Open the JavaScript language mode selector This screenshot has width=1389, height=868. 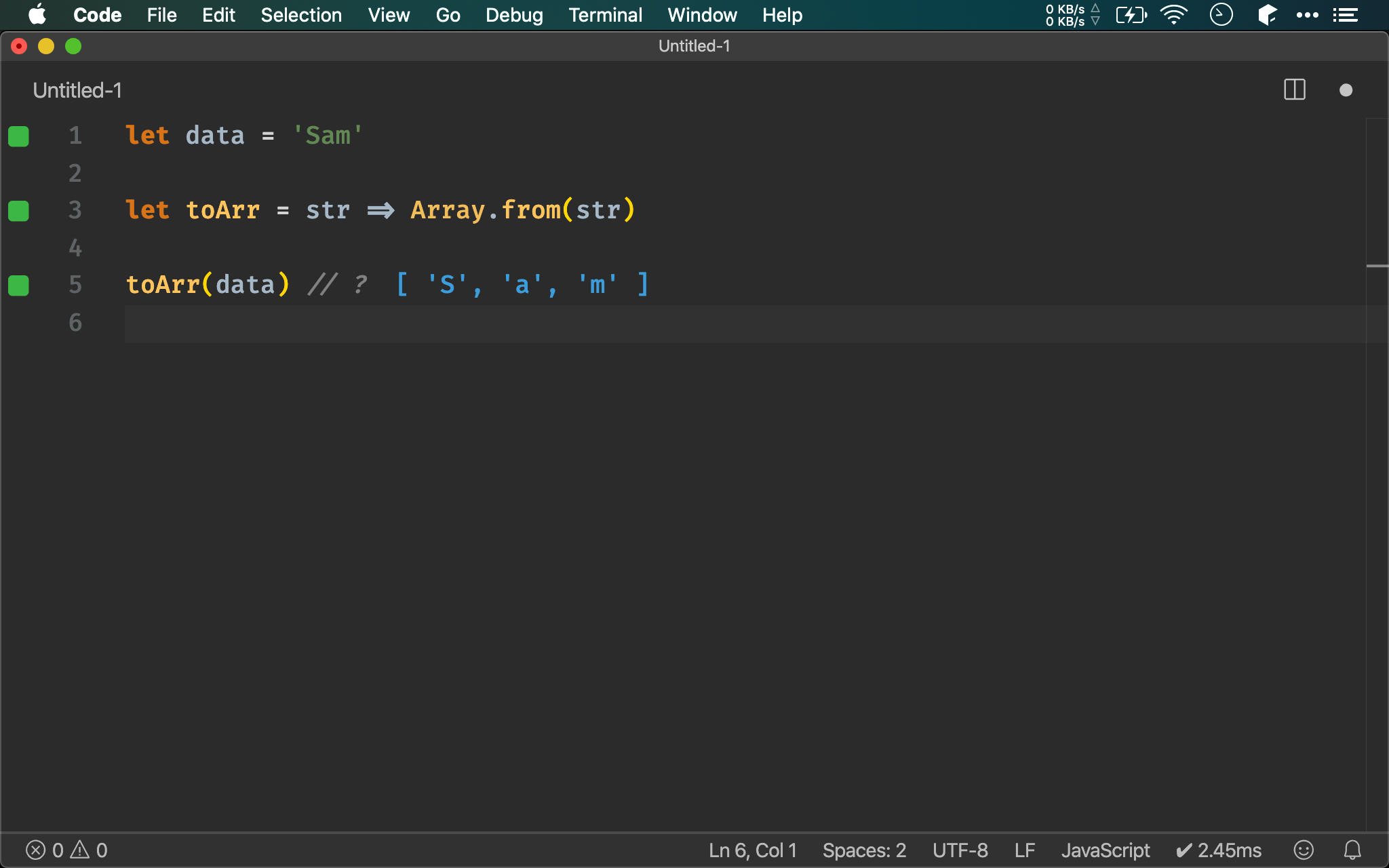(x=1105, y=850)
